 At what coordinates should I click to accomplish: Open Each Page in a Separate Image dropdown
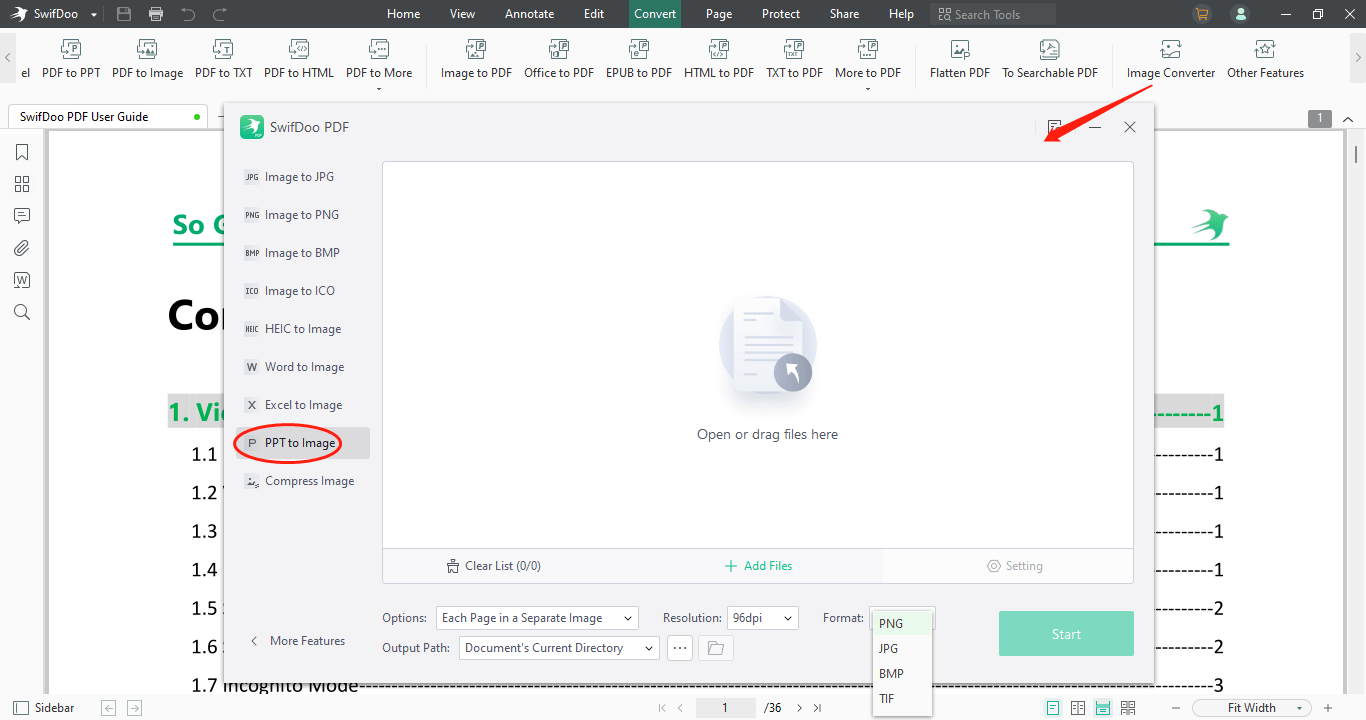537,618
